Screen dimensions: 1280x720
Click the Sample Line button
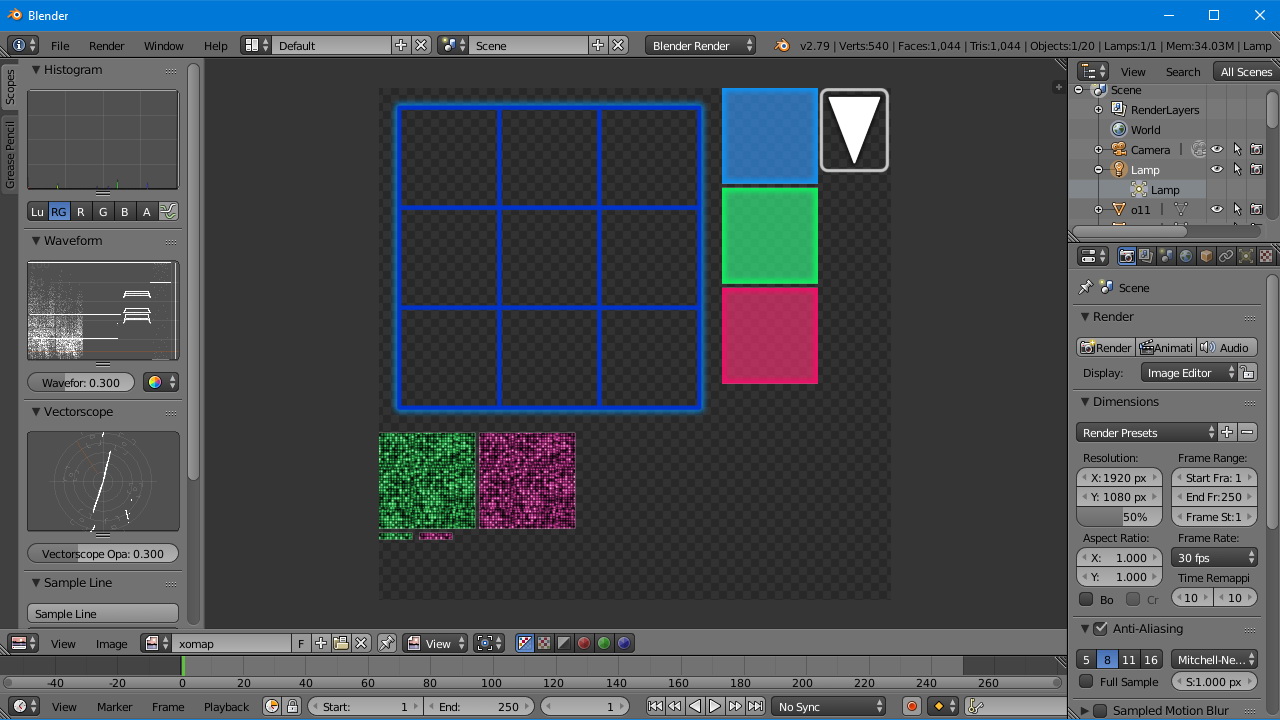tap(103, 613)
